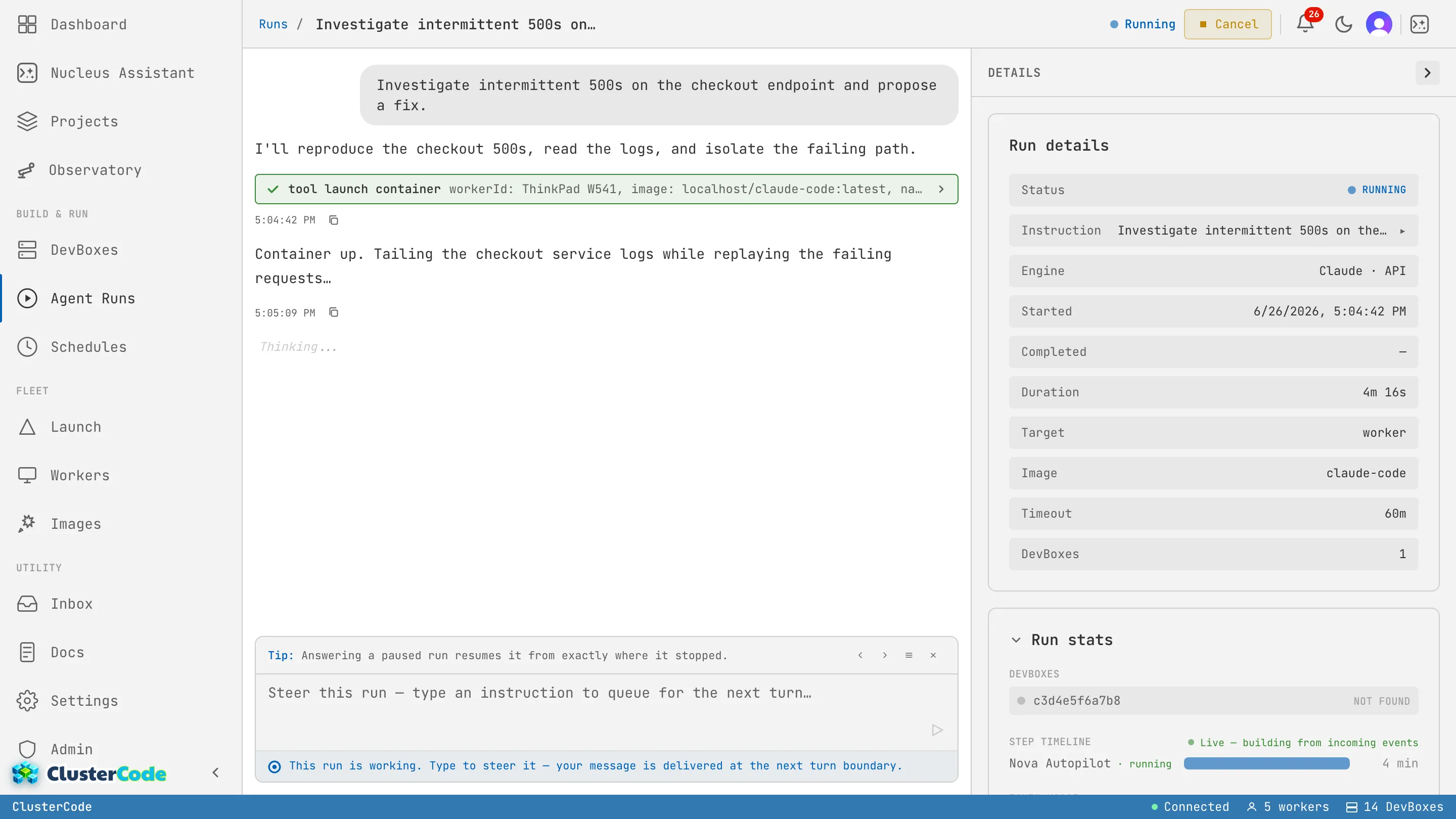Click the Workers monitor icon
1456x819 pixels.
[27, 475]
